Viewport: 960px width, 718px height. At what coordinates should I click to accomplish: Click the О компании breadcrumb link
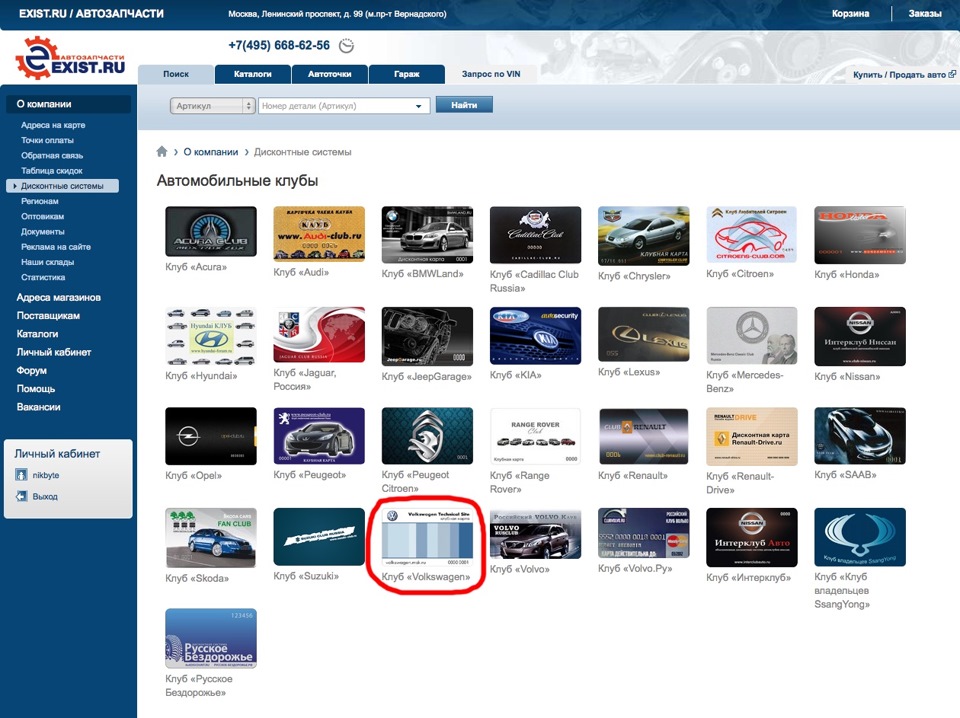pyautogui.click(x=211, y=152)
